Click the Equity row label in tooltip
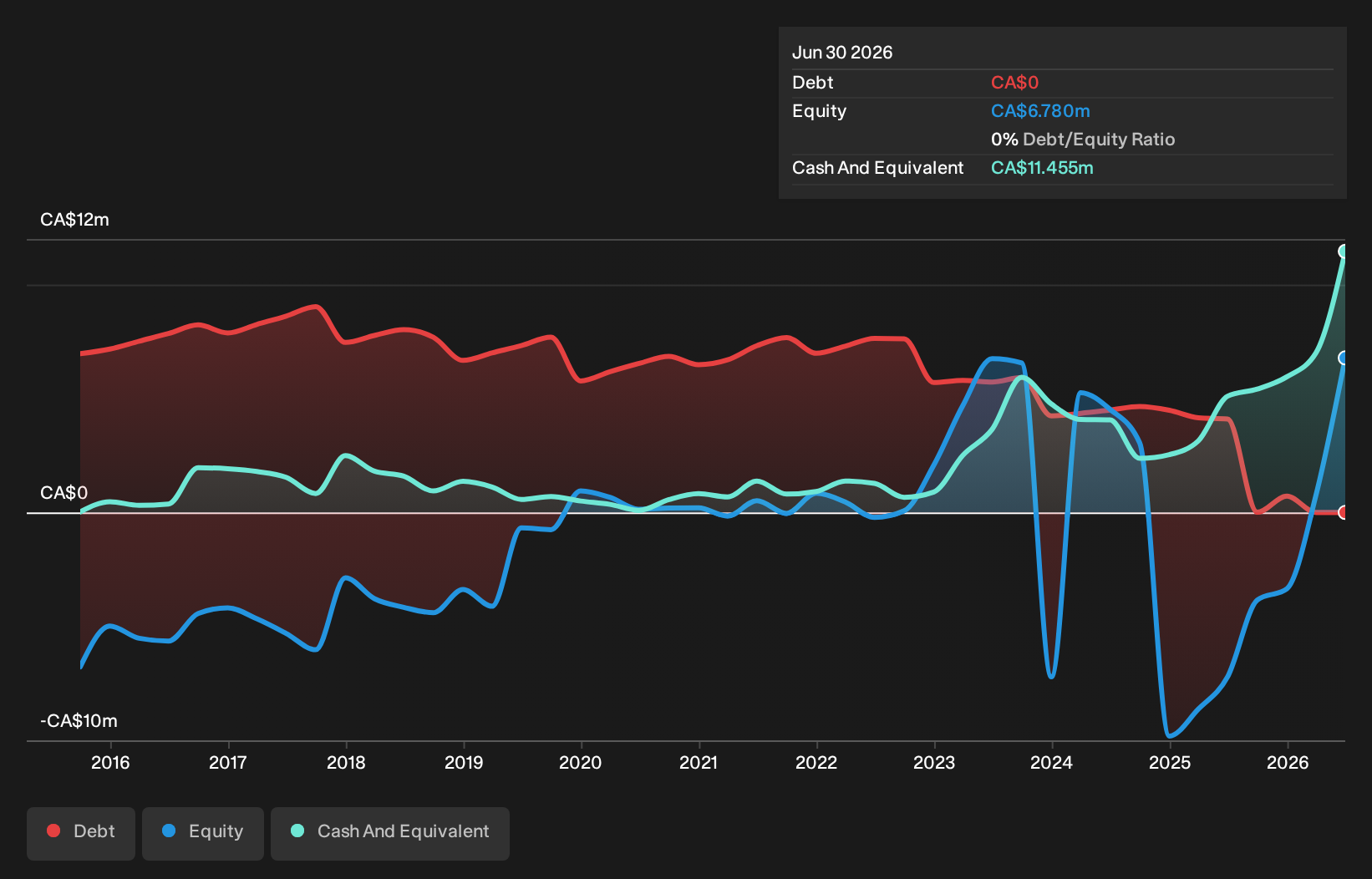 819,111
